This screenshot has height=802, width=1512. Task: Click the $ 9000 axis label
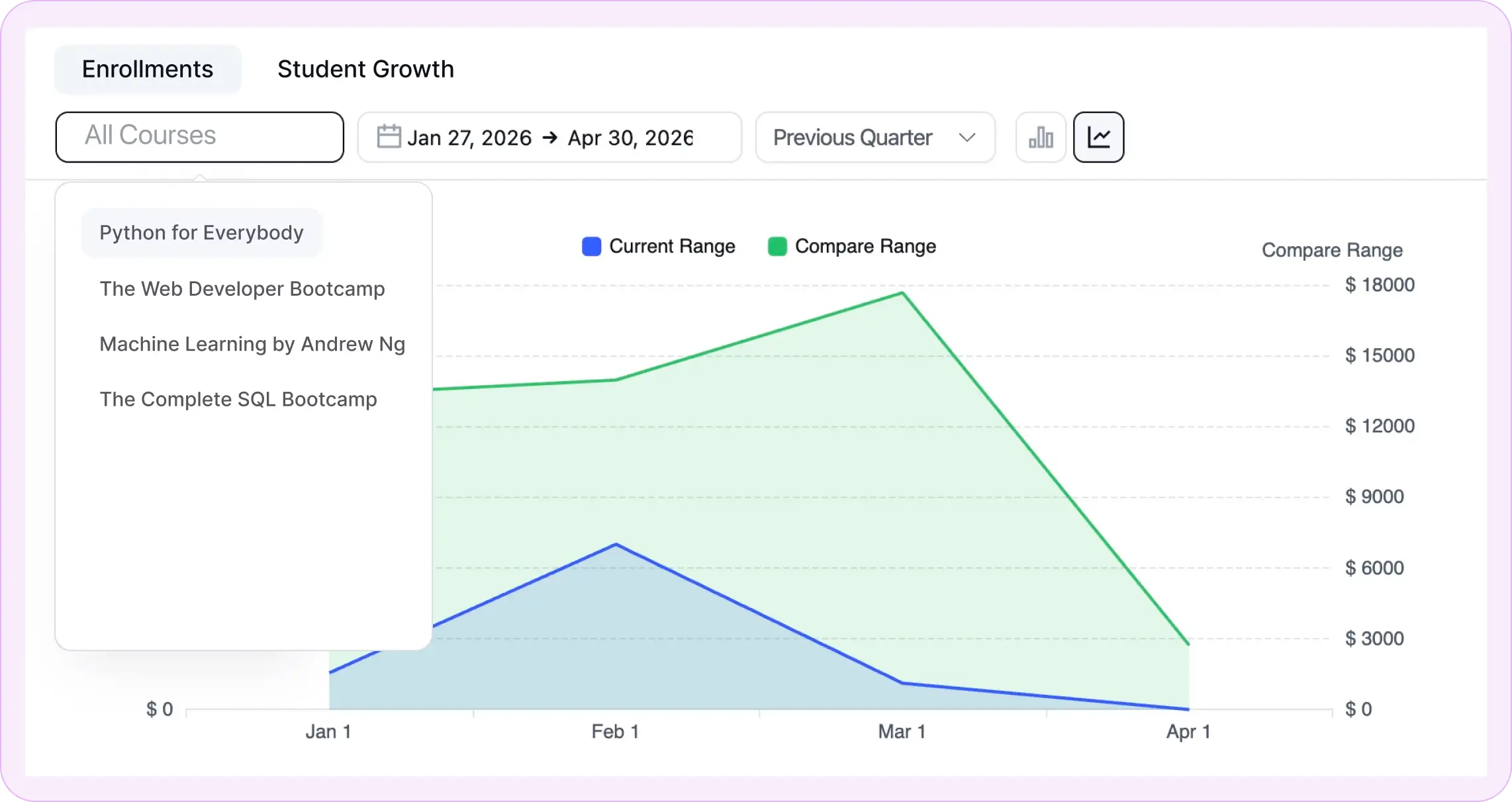[x=1374, y=497]
